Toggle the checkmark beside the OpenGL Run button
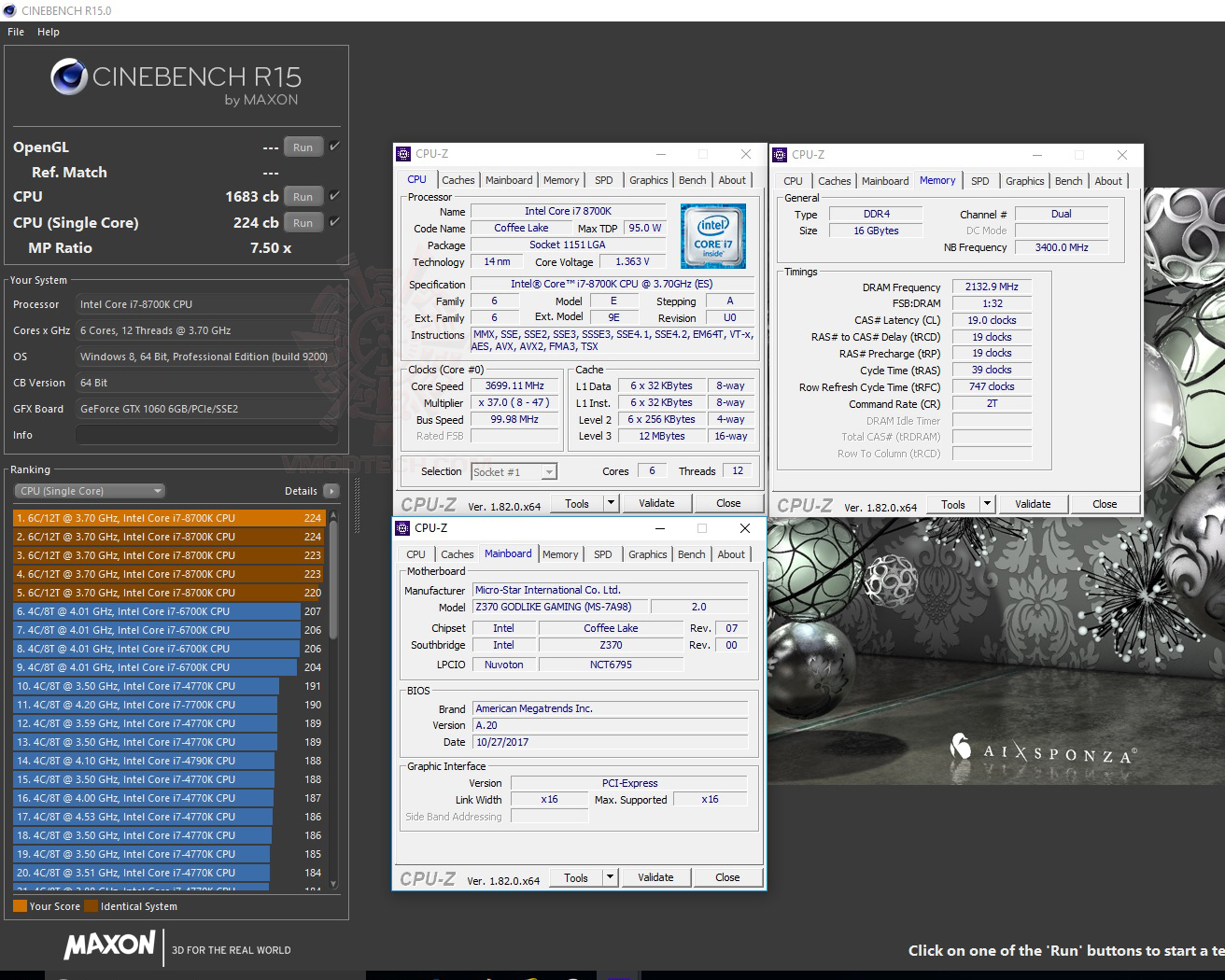Image resolution: width=1225 pixels, height=980 pixels. (x=332, y=147)
